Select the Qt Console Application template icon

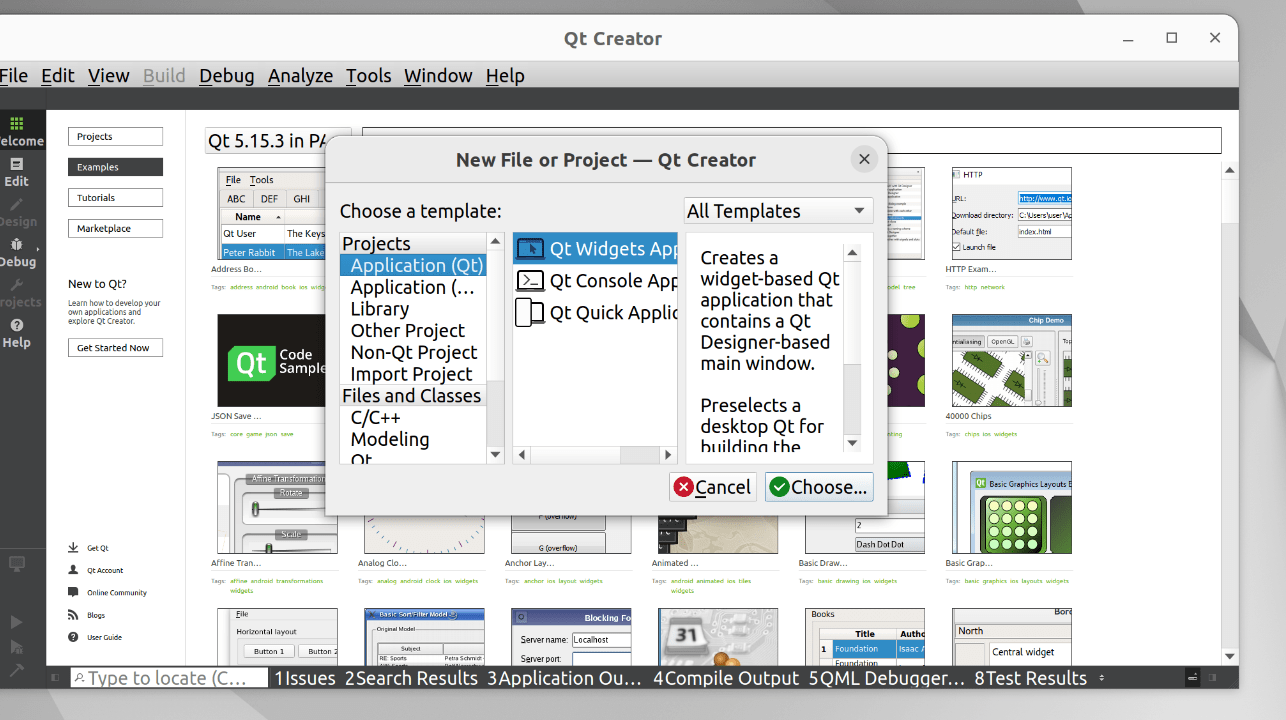[531, 281]
